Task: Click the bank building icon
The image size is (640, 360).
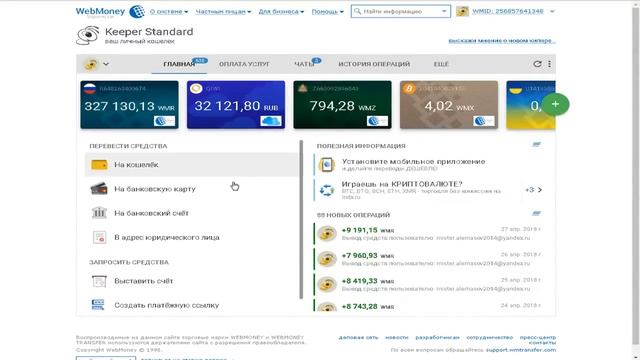Action: click(99, 213)
